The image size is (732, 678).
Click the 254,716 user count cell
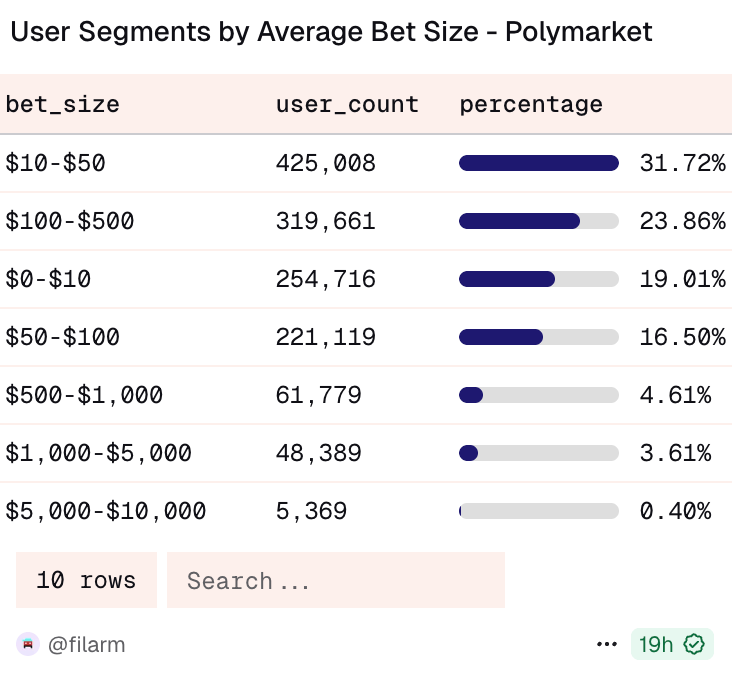[326, 279]
